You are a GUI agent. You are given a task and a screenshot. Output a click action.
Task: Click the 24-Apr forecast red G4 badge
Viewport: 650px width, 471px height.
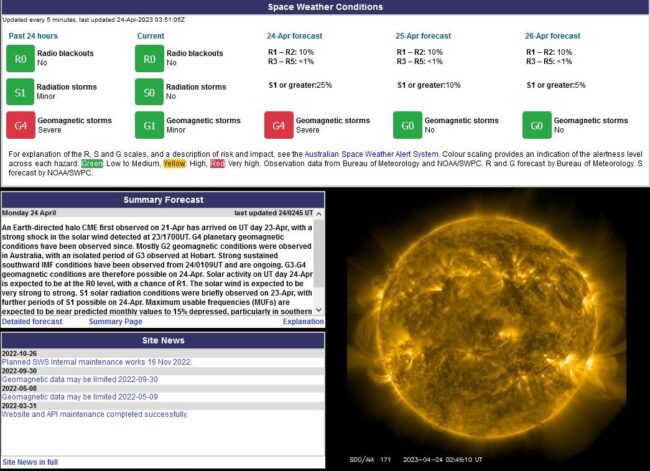click(x=279, y=125)
